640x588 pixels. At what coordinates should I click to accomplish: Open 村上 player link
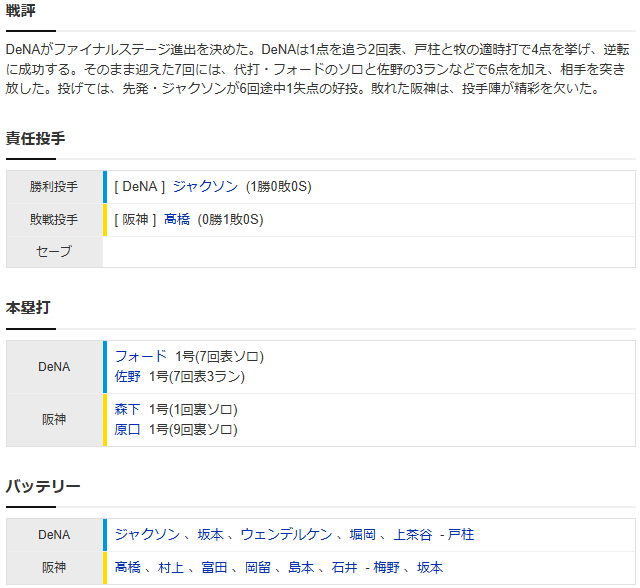tap(171, 567)
